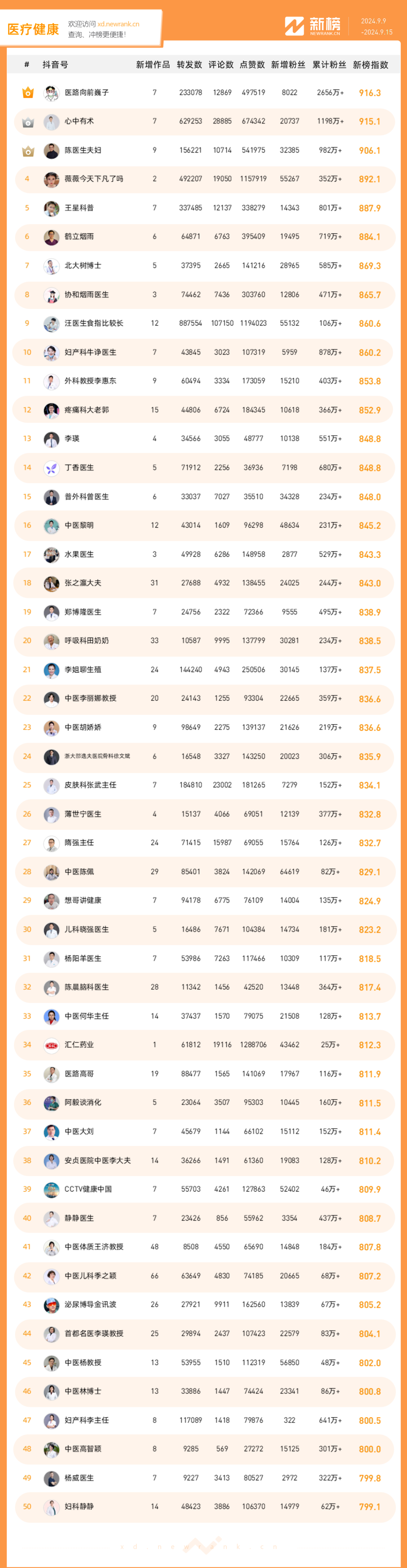This screenshot has height=1568, width=407.
Task: Click the gold crown rank-one badge
Action: click(x=28, y=93)
